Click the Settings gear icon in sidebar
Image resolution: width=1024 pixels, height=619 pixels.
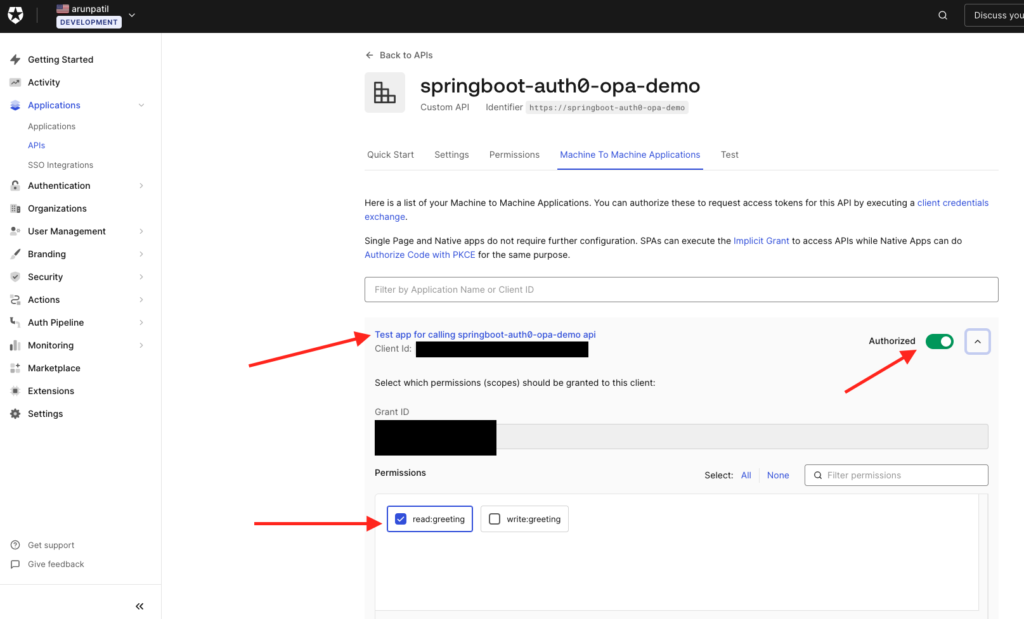[x=15, y=414]
